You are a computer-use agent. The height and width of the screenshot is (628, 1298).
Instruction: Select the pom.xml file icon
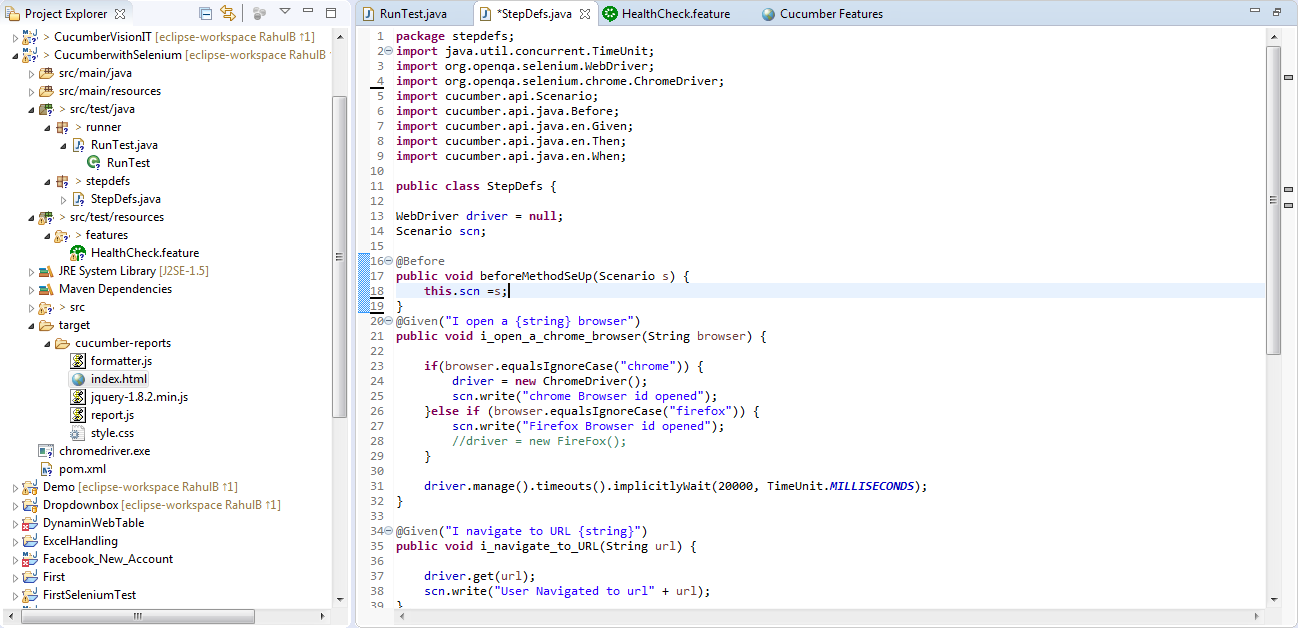tap(45, 468)
